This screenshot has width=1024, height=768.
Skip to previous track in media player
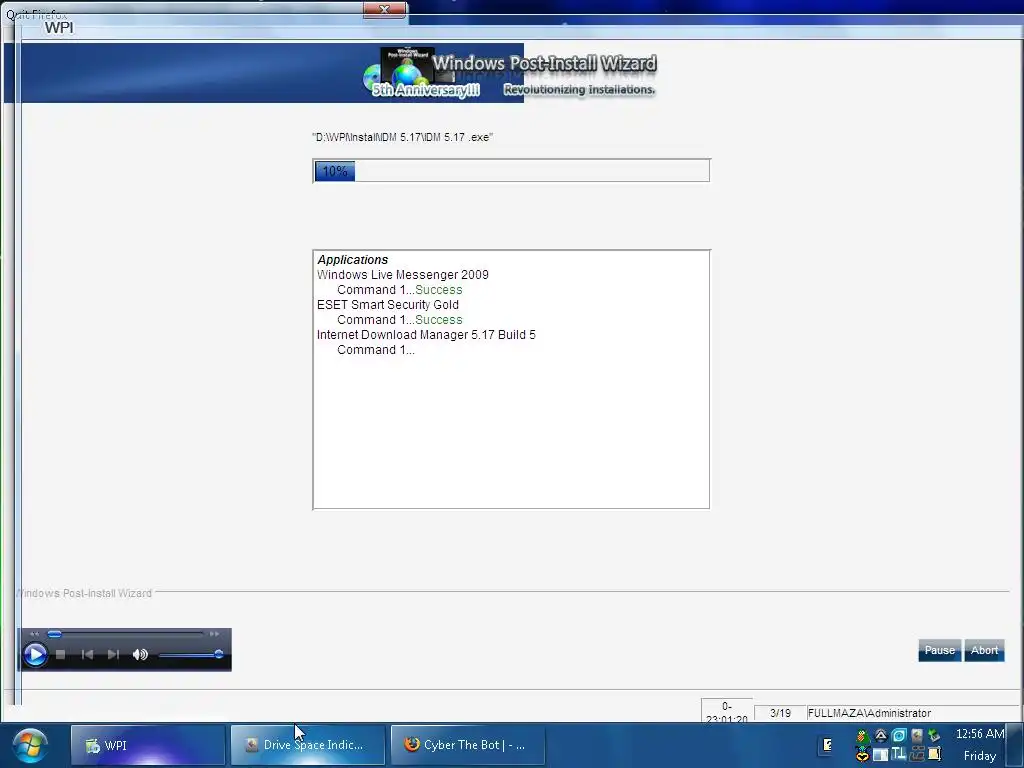pyautogui.click(x=87, y=654)
